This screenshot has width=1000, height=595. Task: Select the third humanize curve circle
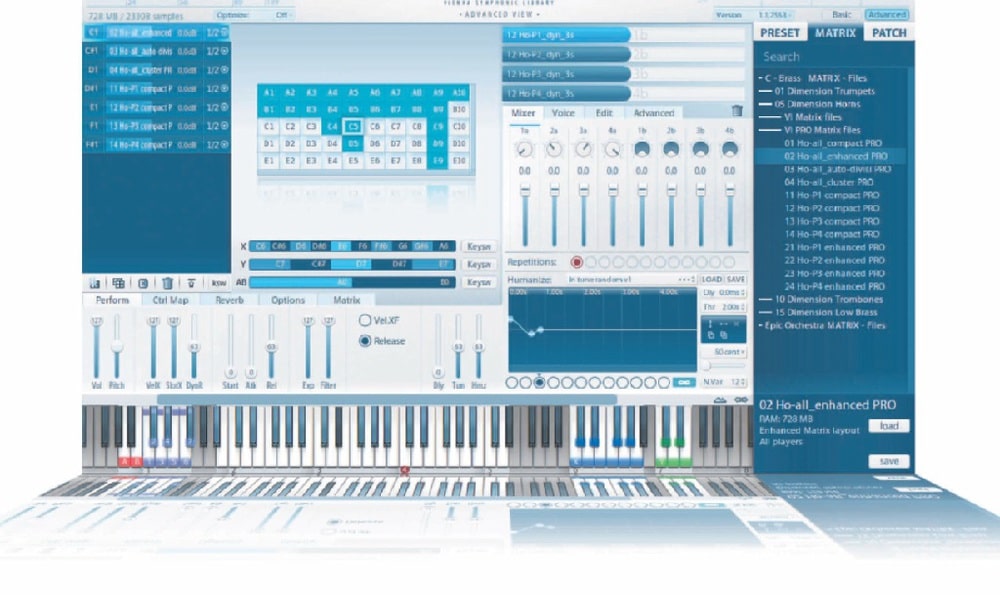click(x=540, y=383)
